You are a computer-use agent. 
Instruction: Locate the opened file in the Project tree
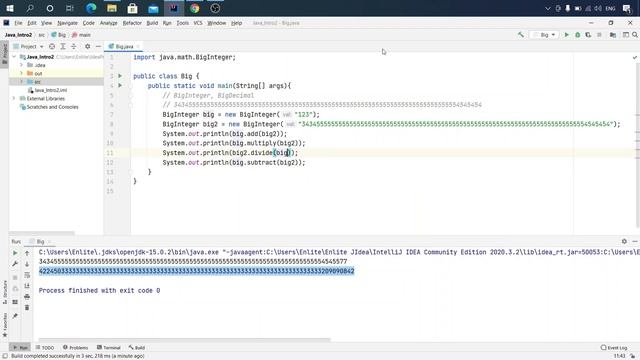pyautogui.click(x=52, y=47)
